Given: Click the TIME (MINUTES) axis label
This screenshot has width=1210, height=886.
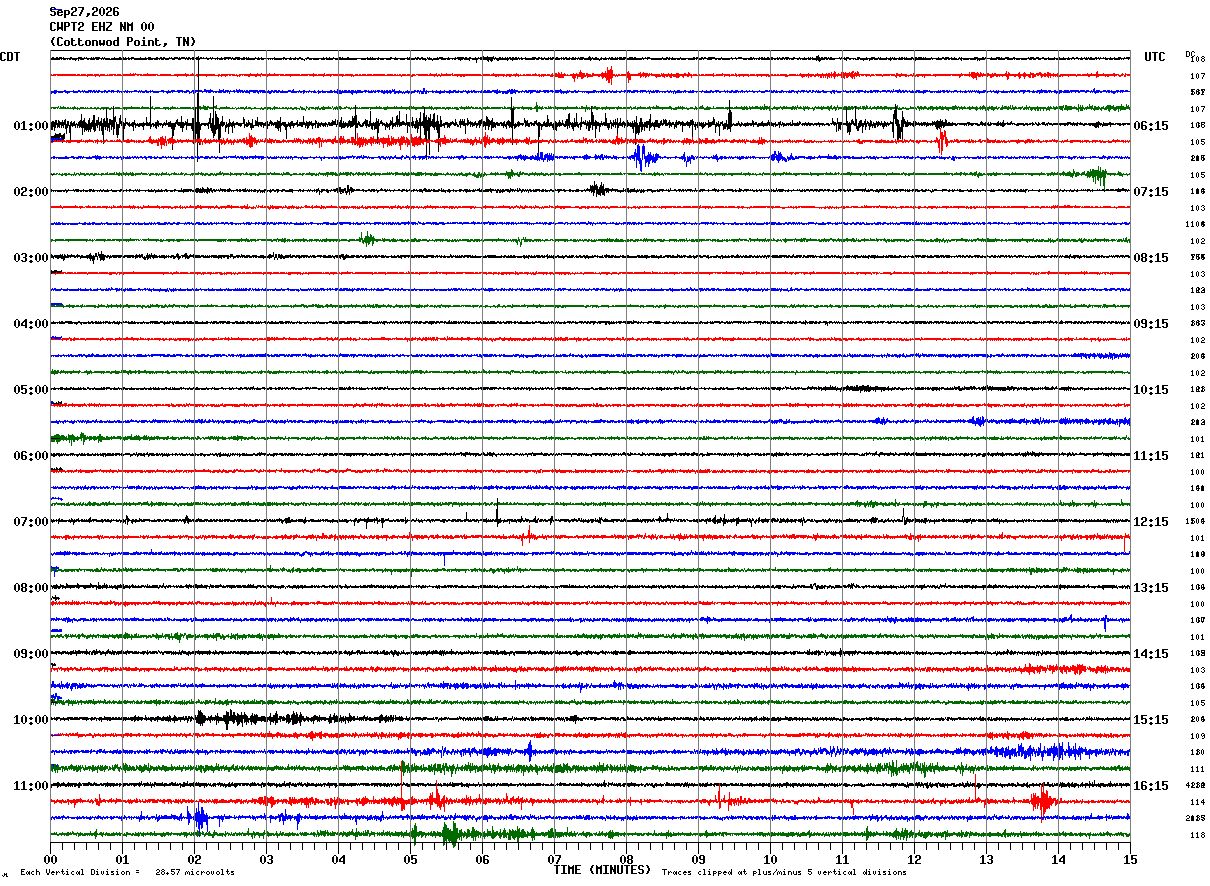Looking at the screenshot, I should (x=602, y=870).
